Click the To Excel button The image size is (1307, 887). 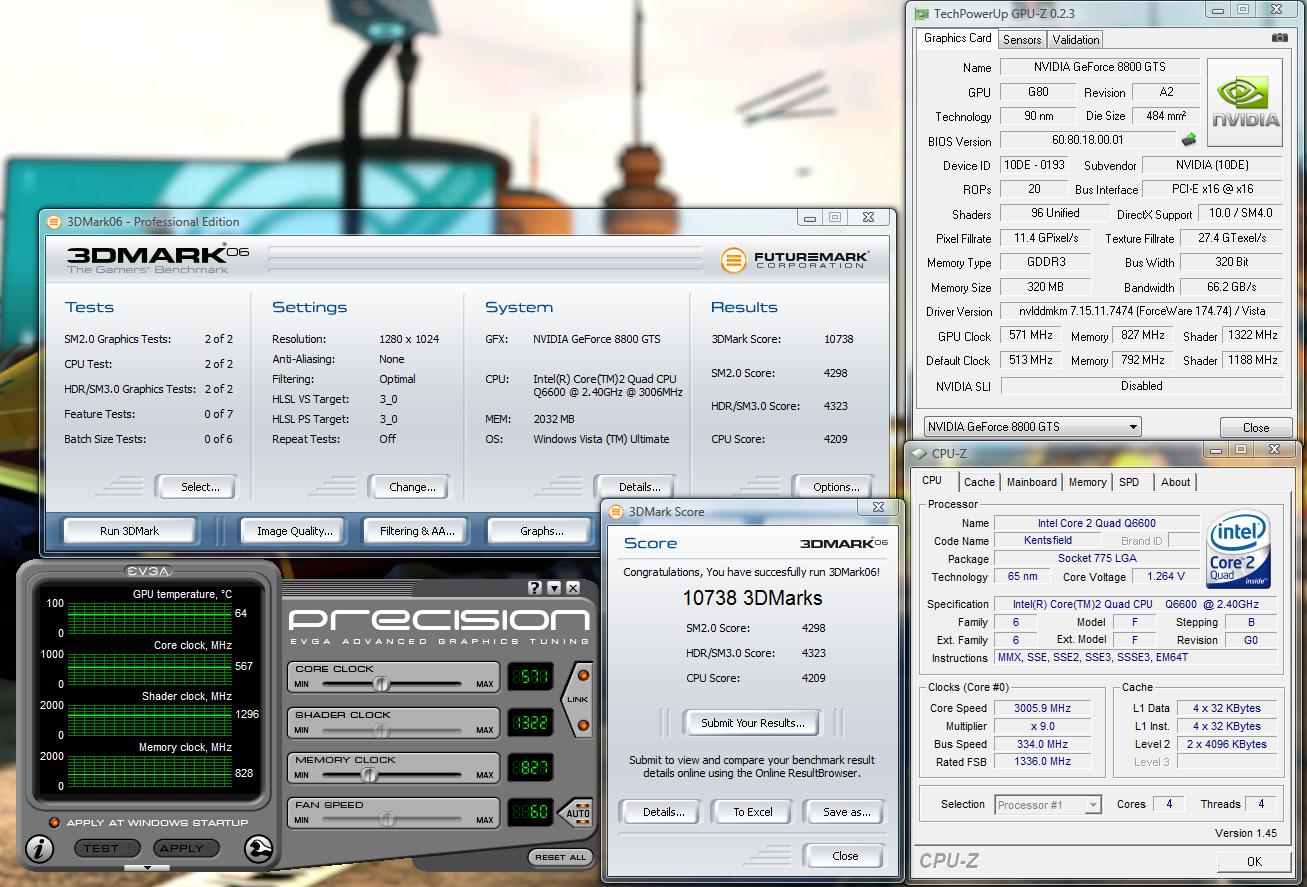753,812
